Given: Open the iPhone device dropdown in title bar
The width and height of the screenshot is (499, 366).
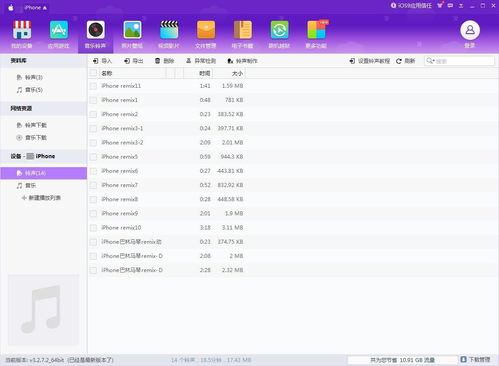Looking at the screenshot, I should click(36, 7).
